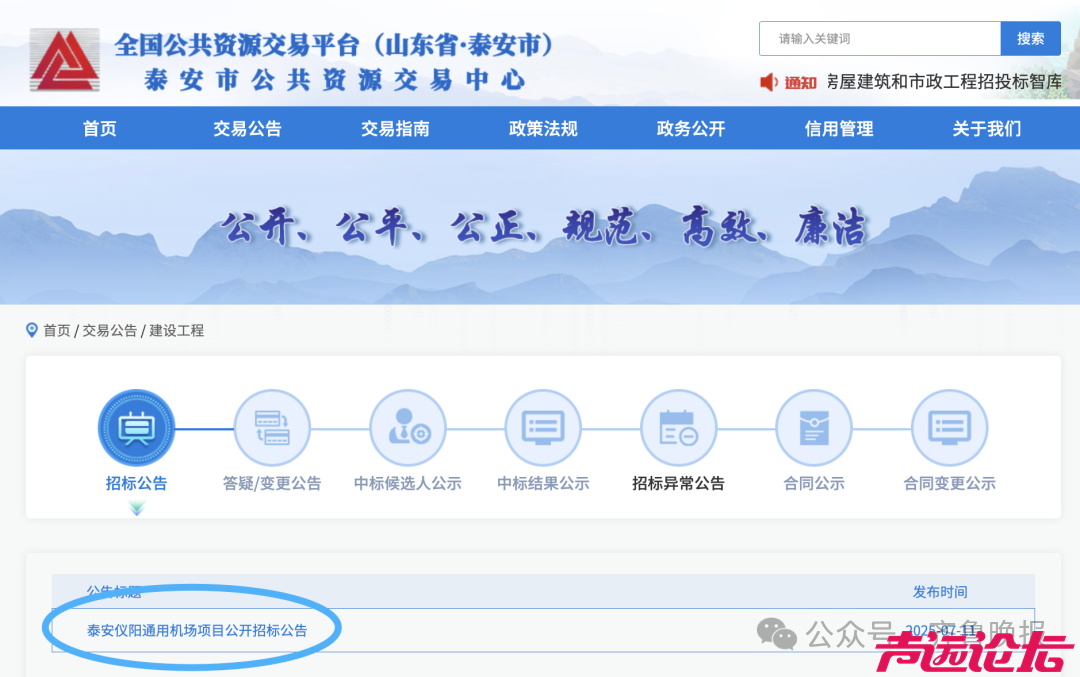1080x677 pixels.
Task: Click the 泰安市公共资源交易中心 logo
Action: tap(64, 56)
